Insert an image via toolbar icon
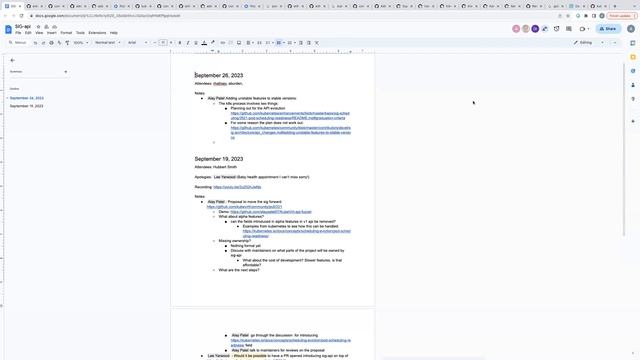640x360 pixels. click(x=239, y=42)
